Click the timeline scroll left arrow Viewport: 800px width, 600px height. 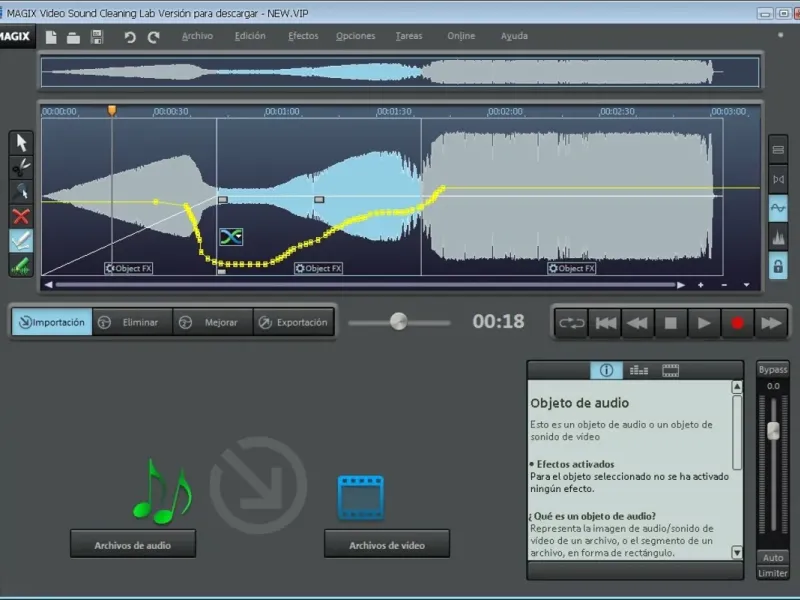point(48,285)
